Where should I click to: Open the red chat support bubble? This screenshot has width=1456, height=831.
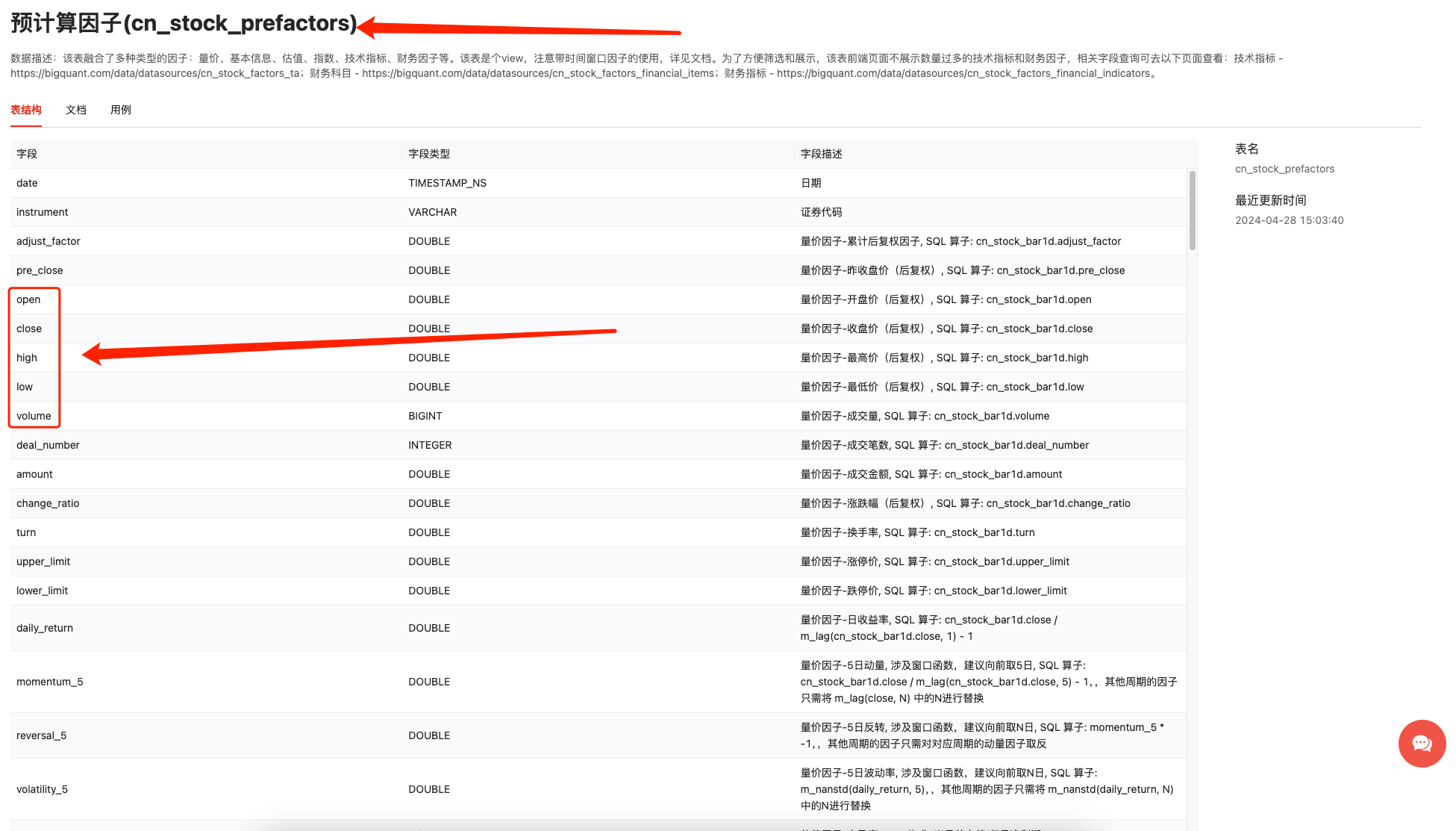pos(1421,743)
